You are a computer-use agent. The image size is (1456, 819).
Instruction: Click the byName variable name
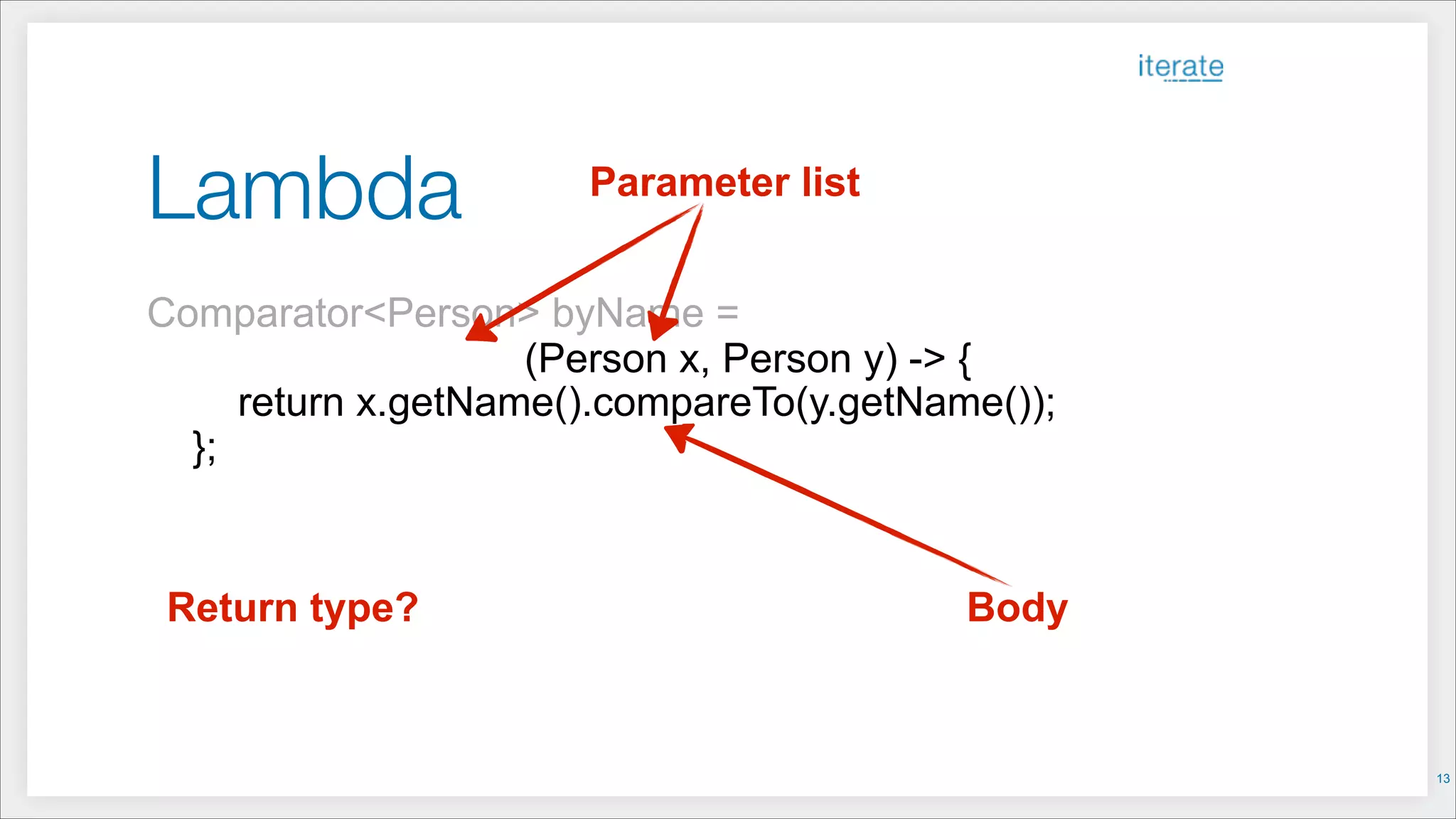click(627, 313)
